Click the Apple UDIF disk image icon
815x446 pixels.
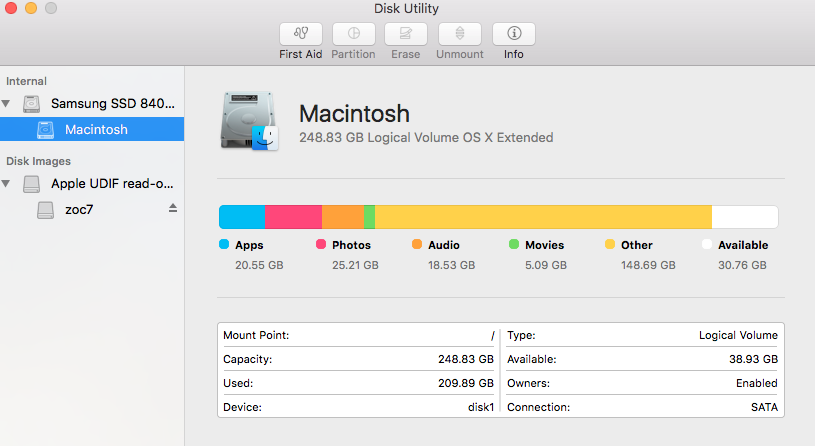31,184
